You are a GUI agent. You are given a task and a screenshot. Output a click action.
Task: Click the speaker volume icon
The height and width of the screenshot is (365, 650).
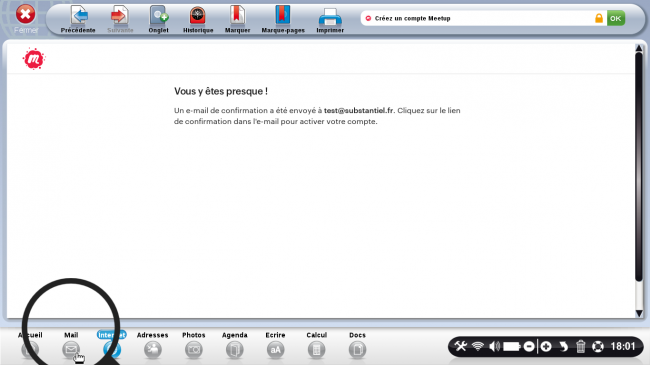(x=495, y=346)
